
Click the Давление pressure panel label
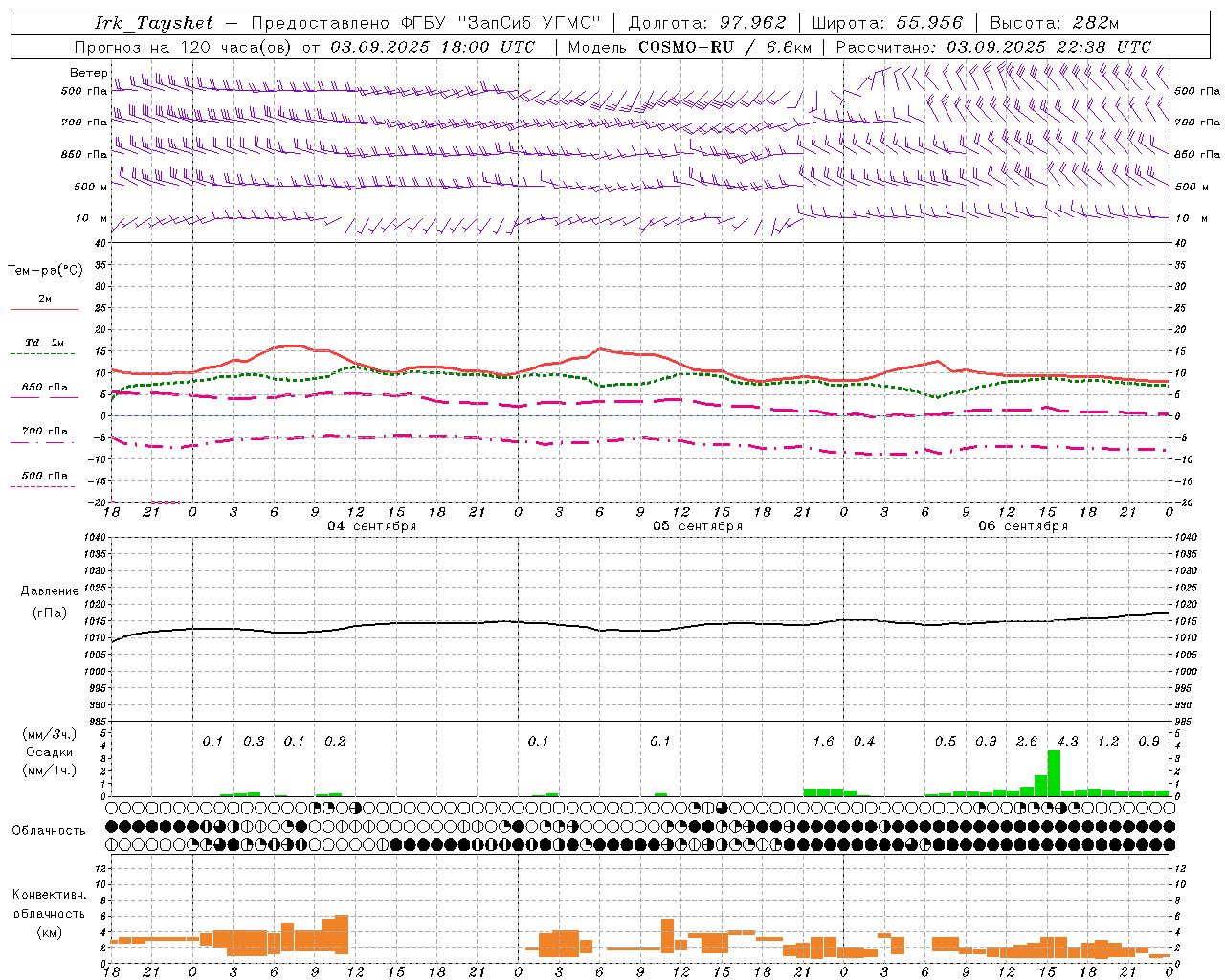pyautogui.click(x=50, y=591)
